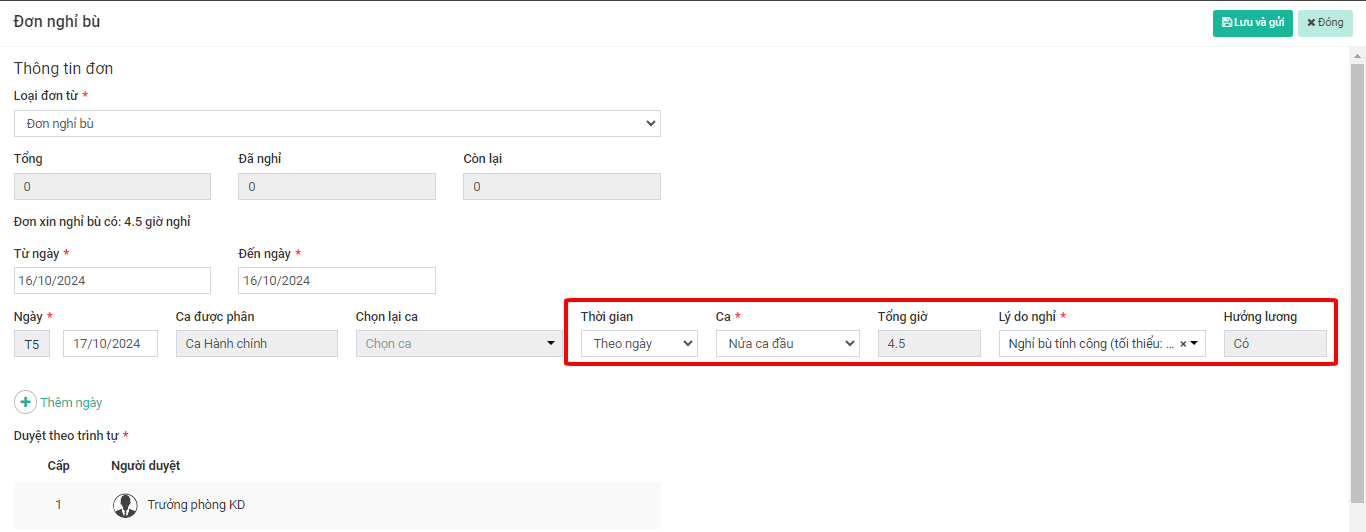Screen dimensions: 1366x532
Task: Click the Đến ngày date field
Action: 337,280
